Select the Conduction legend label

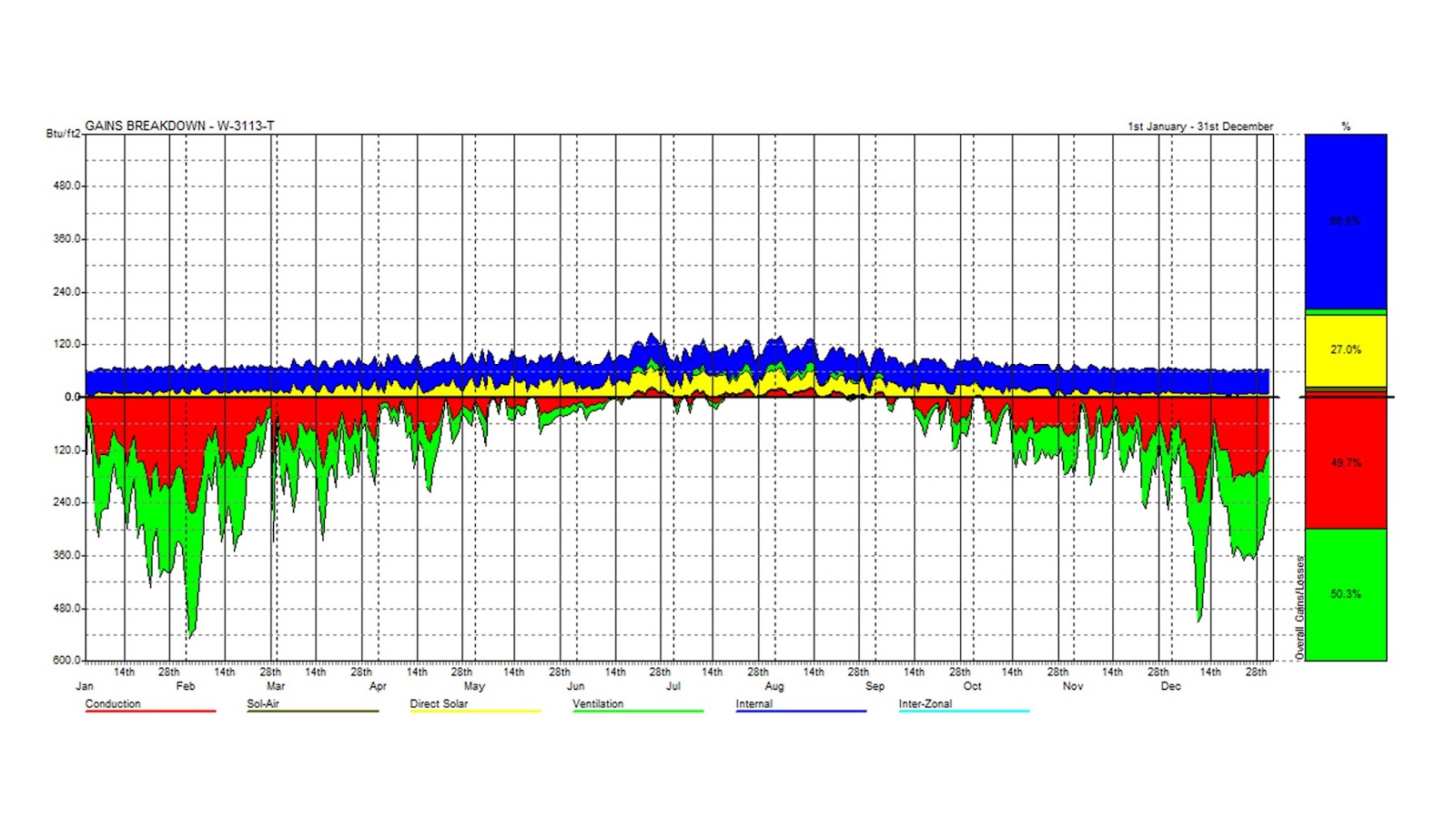click(113, 703)
